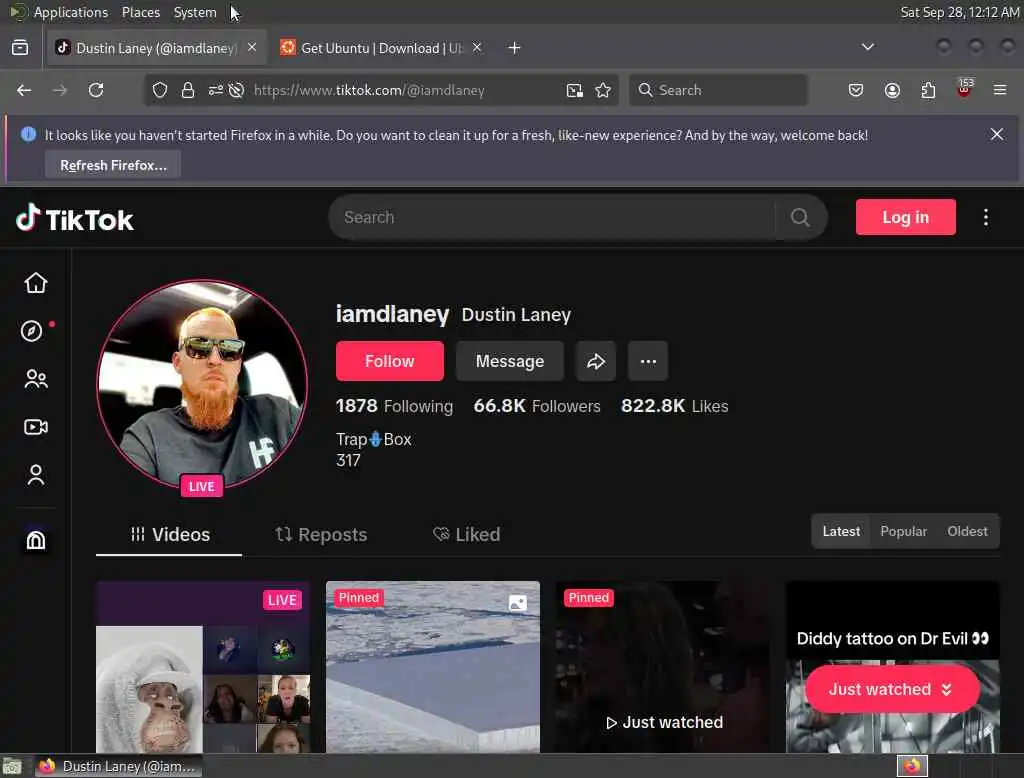The width and height of the screenshot is (1024, 778).
Task: Follow the iamdlaney account
Action: click(x=389, y=361)
